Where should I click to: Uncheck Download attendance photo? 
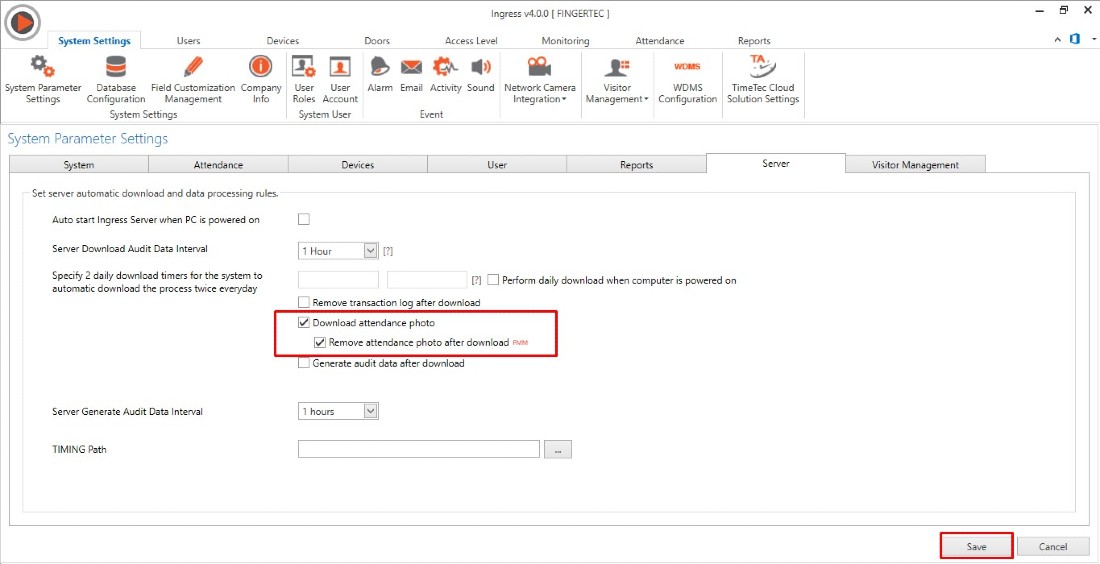coord(304,323)
